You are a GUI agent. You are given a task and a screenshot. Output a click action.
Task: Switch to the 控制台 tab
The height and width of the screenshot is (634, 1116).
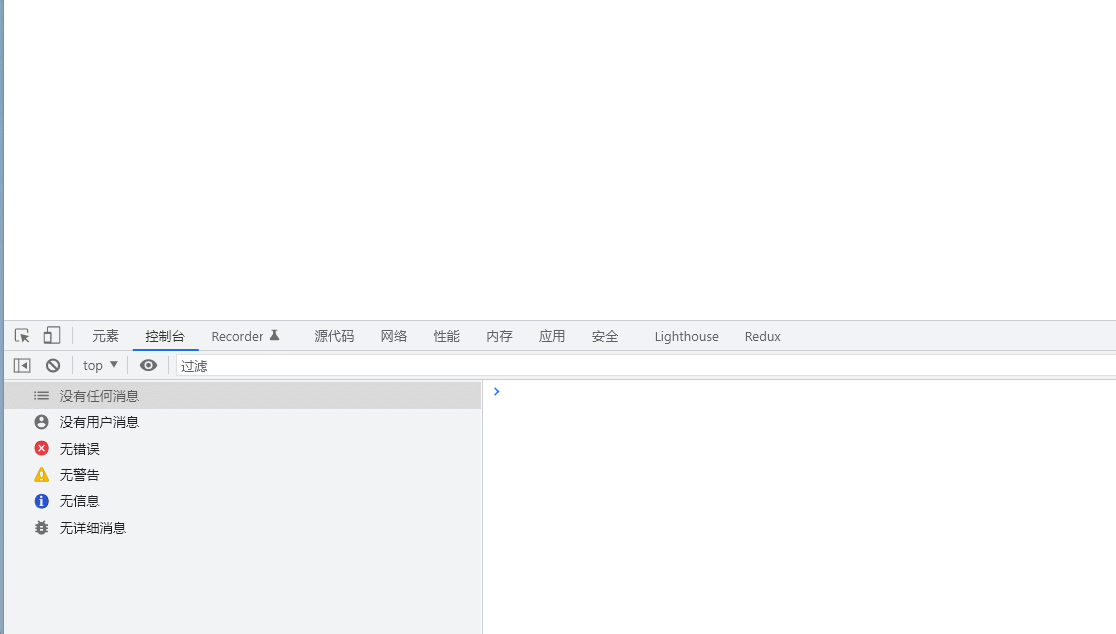point(165,337)
